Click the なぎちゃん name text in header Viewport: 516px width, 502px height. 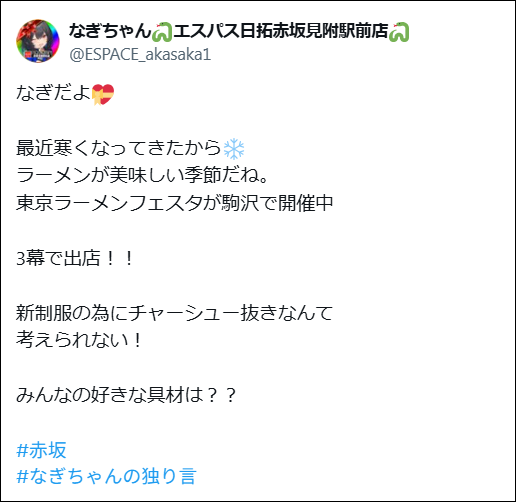pos(110,31)
